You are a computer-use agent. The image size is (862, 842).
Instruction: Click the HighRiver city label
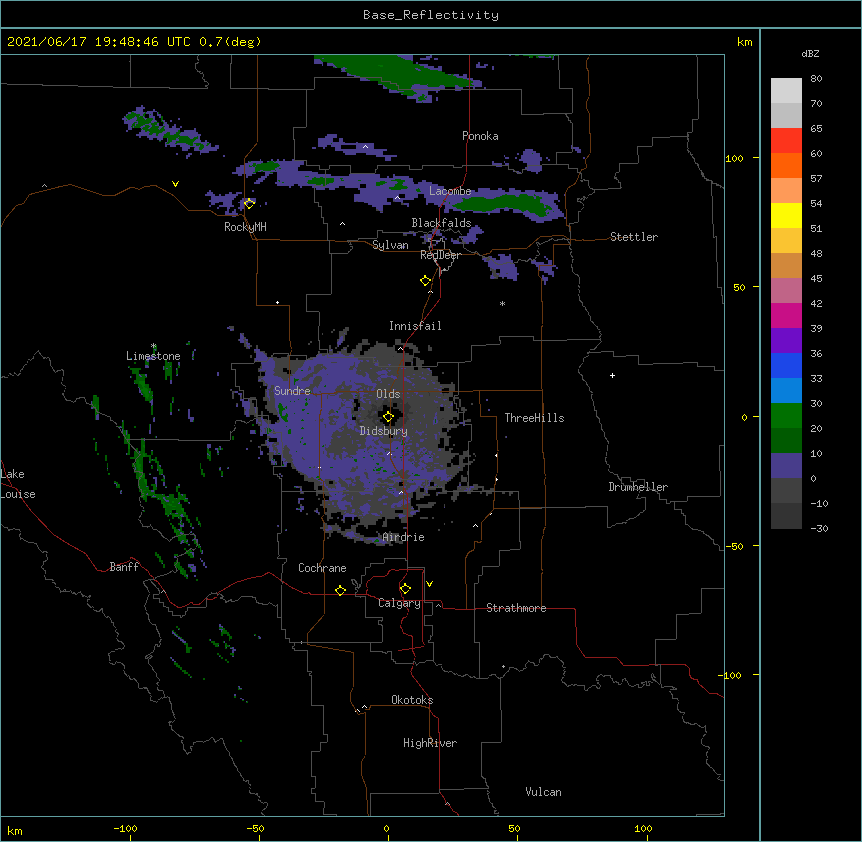pos(430,743)
